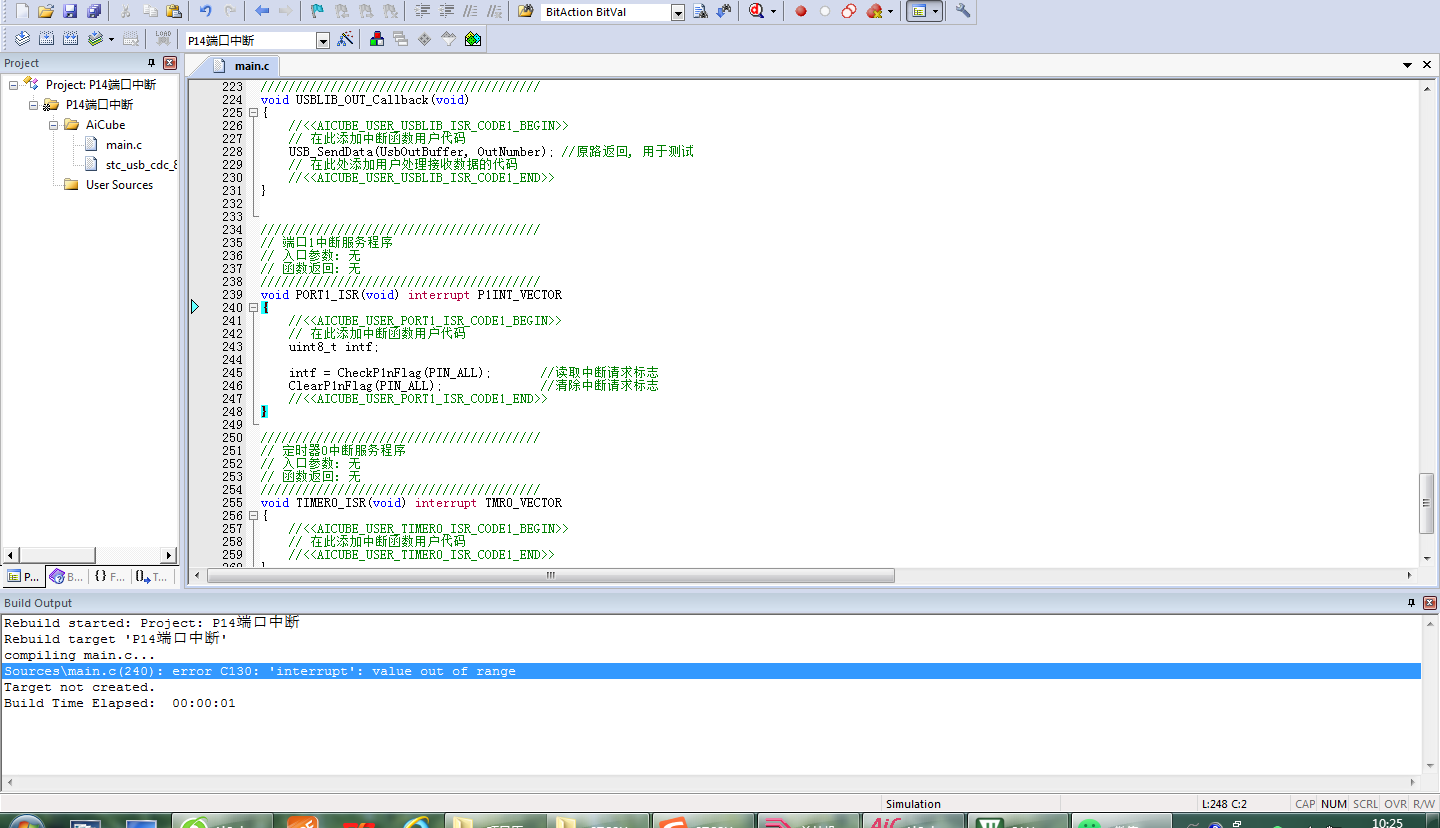This screenshot has height=828, width=1440.
Task: Select main.c in the project tree
Action: (x=123, y=145)
